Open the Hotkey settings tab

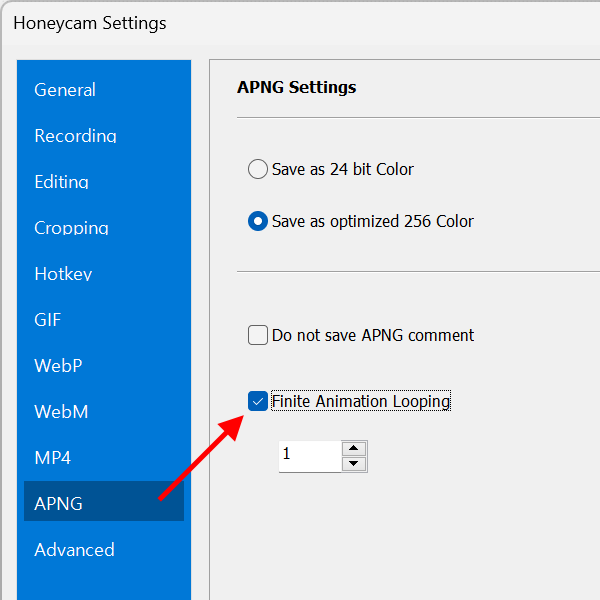[x=63, y=274]
